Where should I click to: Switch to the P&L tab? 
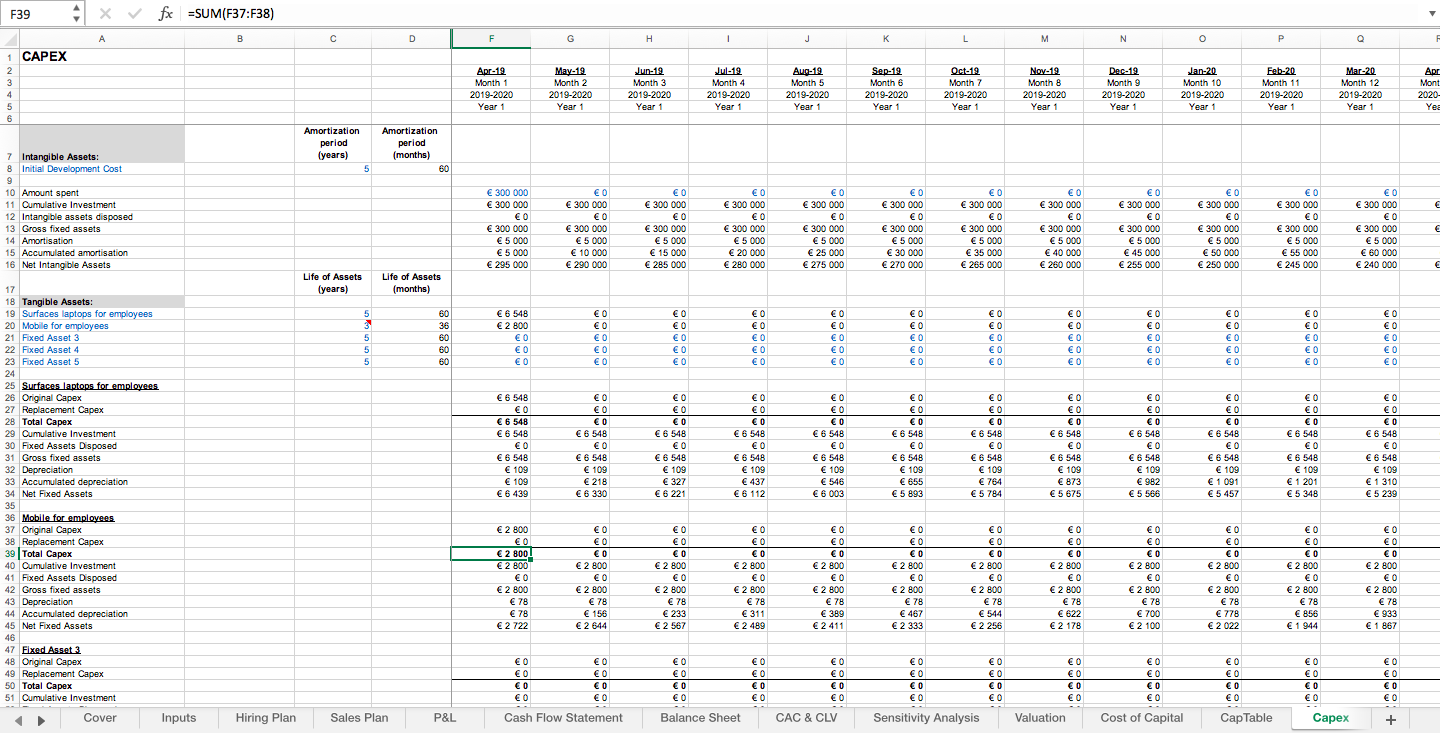coord(444,718)
